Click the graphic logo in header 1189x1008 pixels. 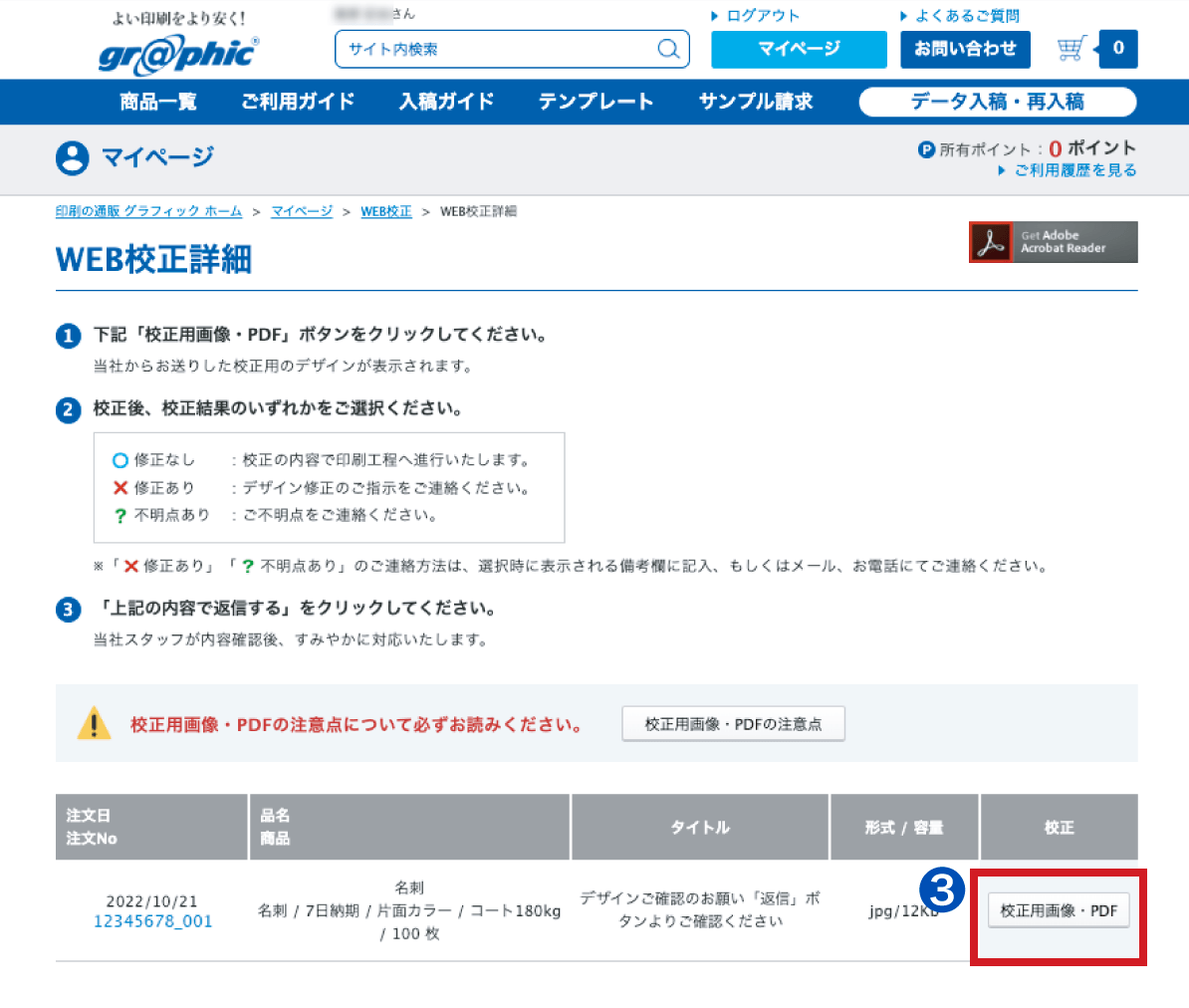tap(178, 55)
